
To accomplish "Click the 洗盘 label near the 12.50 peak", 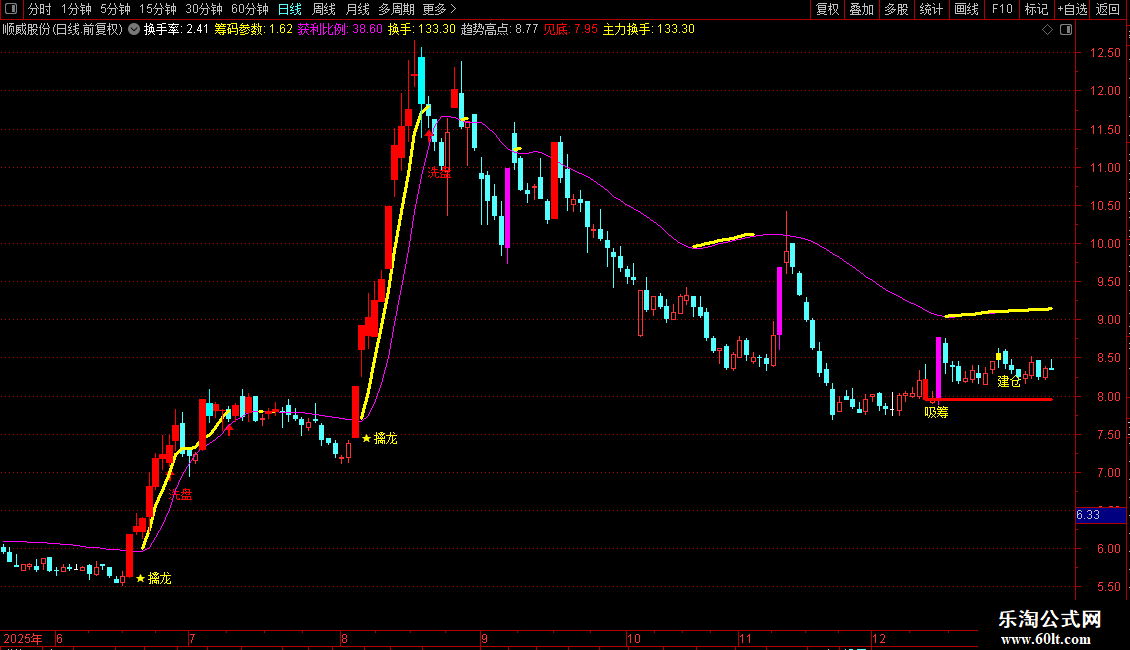I will (x=439, y=173).
